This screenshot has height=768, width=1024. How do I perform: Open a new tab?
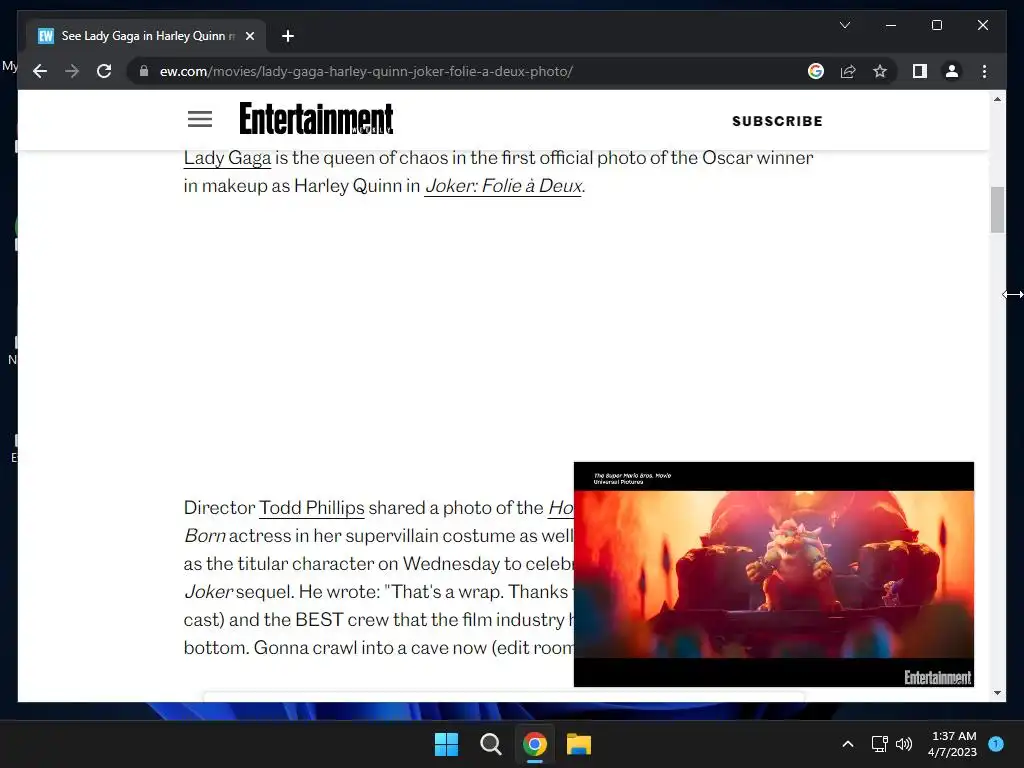[287, 36]
